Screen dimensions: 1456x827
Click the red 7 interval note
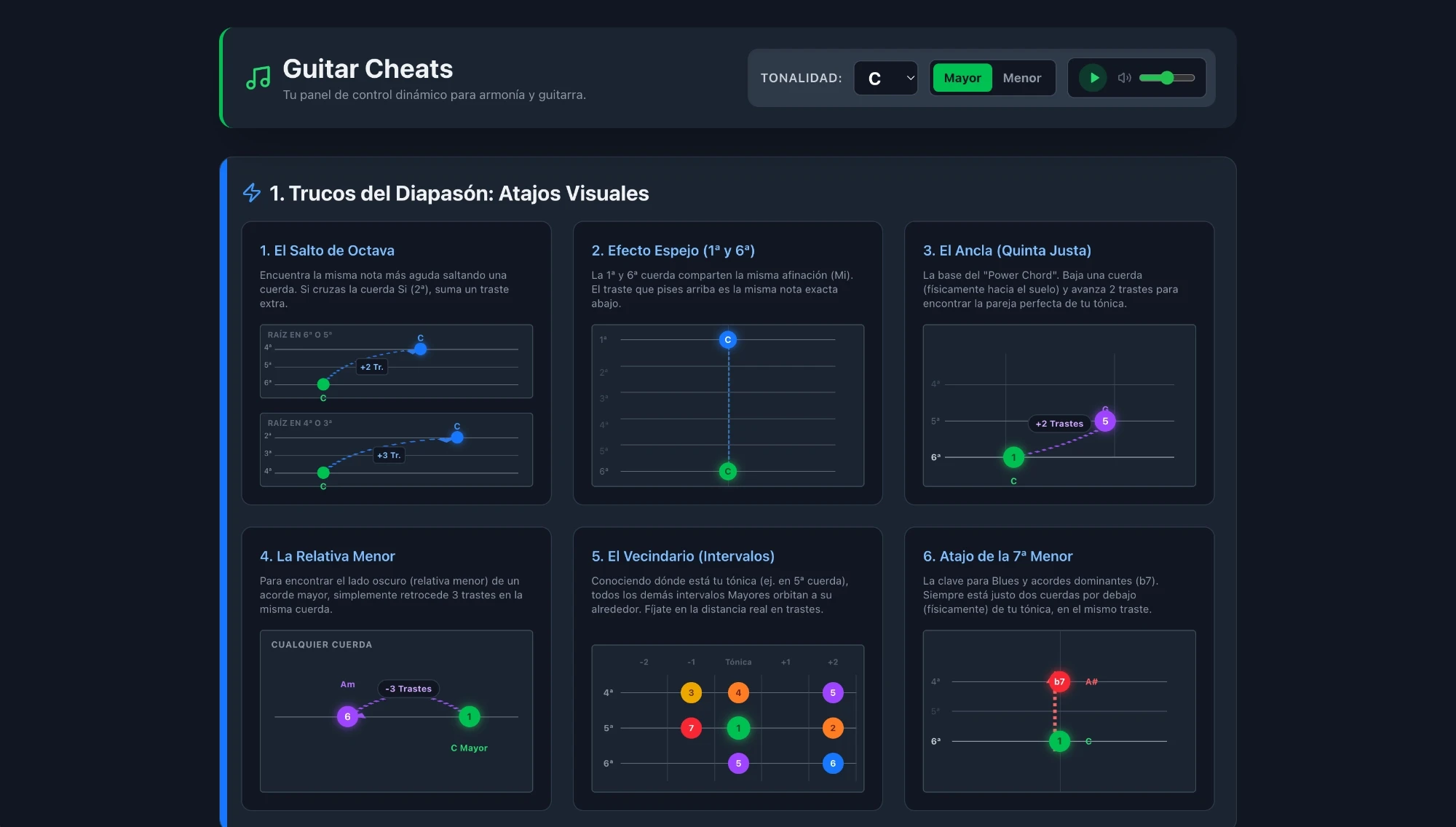pyautogui.click(x=691, y=728)
